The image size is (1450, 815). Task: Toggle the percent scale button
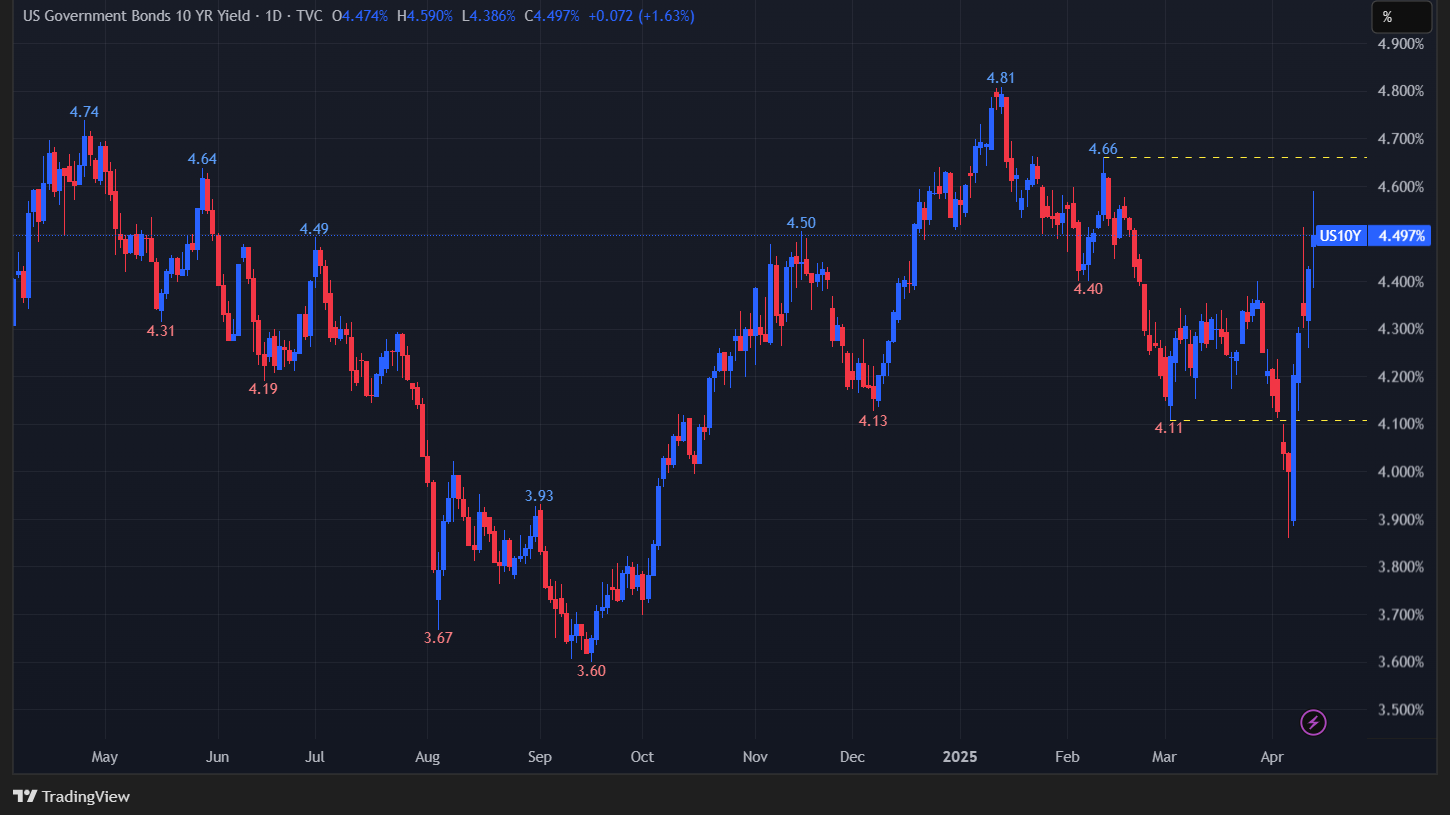tap(1400, 17)
